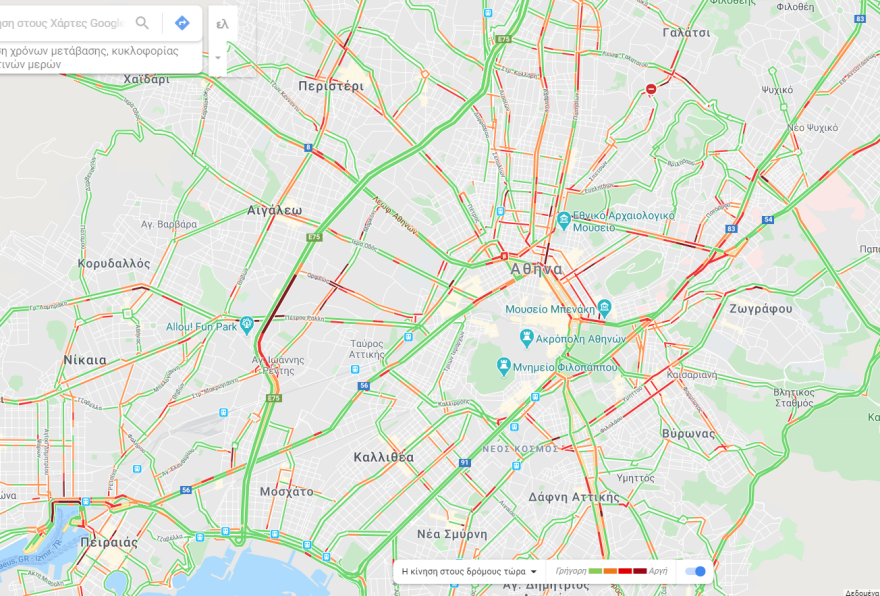Open directions with the blue arrow icon
880x596 pixels.
182,23
